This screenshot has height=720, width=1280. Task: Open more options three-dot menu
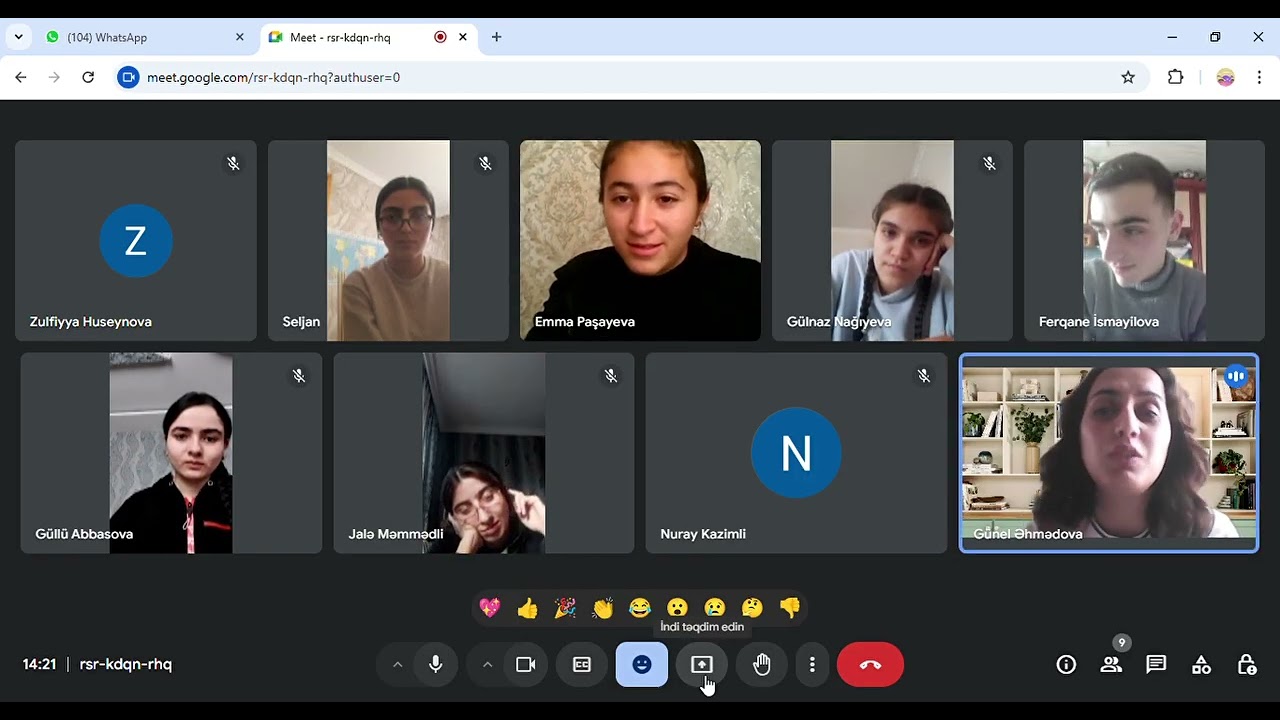click(812, 664)
